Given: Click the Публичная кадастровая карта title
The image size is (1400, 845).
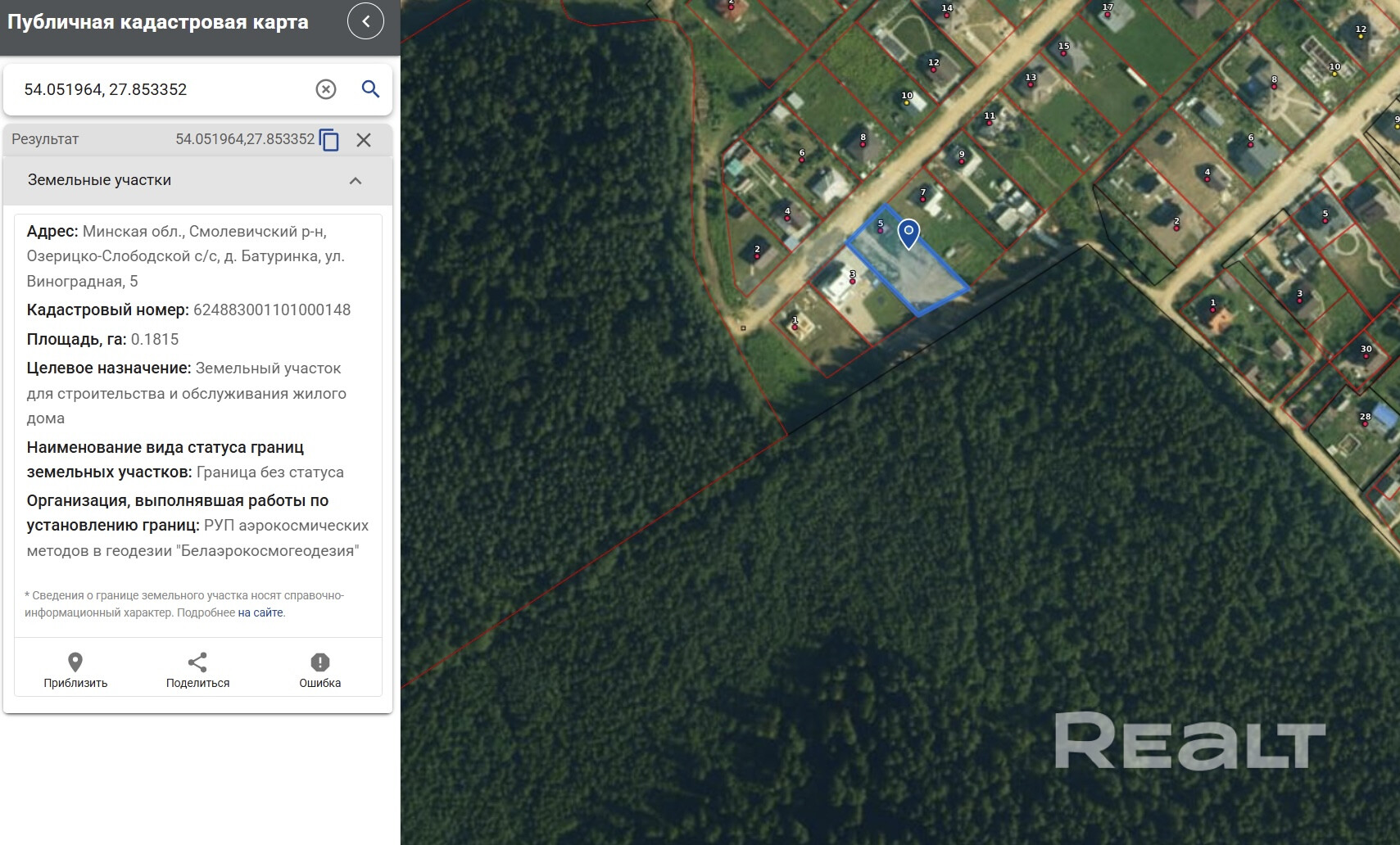Looking at the screenshot, I should point(158,22).
